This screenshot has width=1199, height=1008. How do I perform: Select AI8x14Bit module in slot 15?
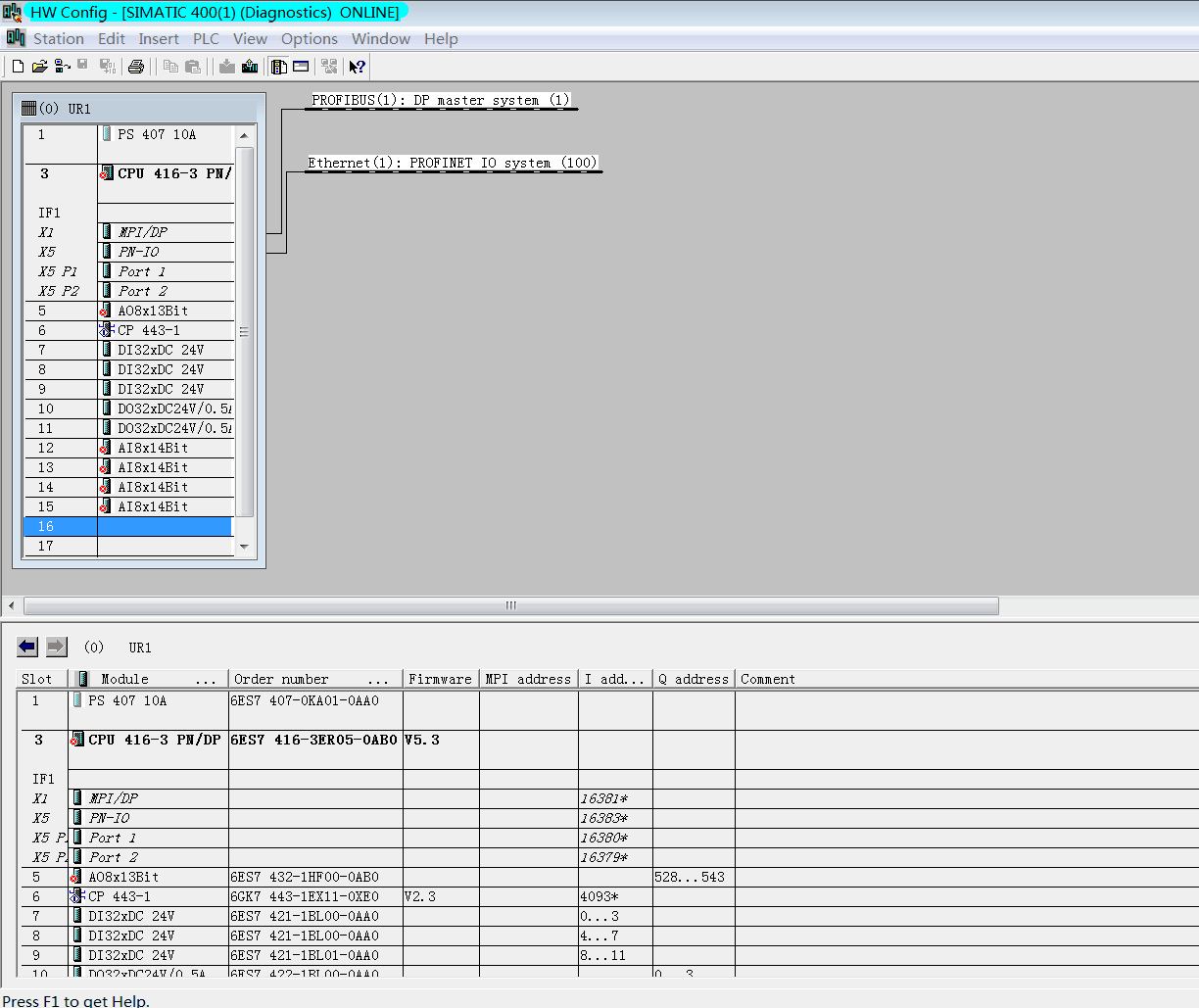(153, 506)
